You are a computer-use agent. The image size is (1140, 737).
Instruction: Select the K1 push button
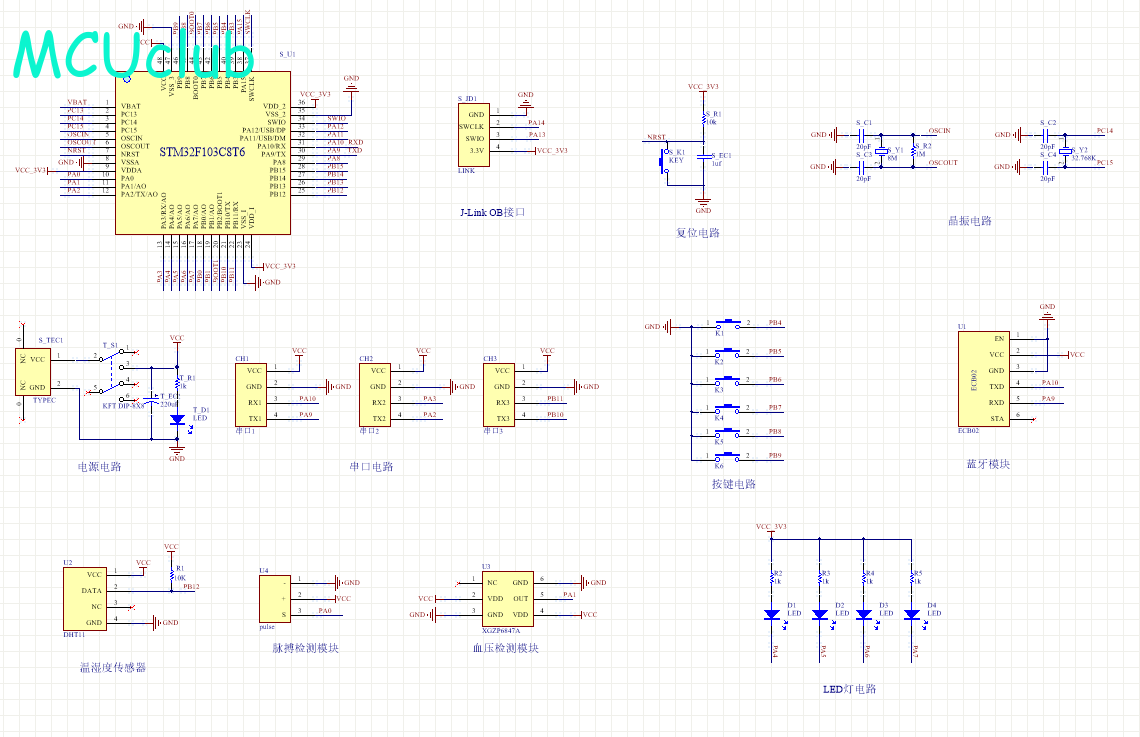(x=728, y=324)
